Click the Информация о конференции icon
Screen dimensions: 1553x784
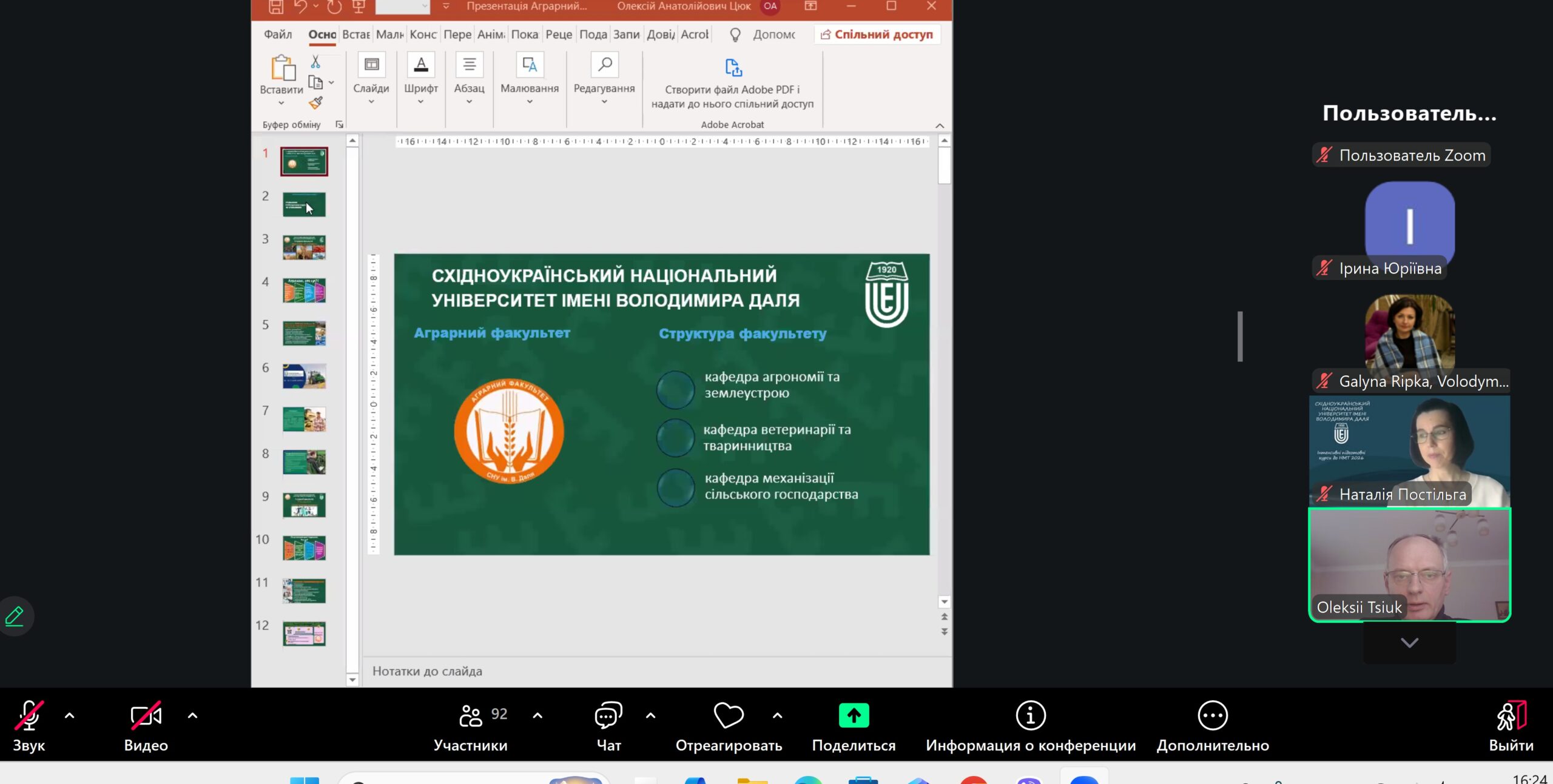tap(1030, 716)
